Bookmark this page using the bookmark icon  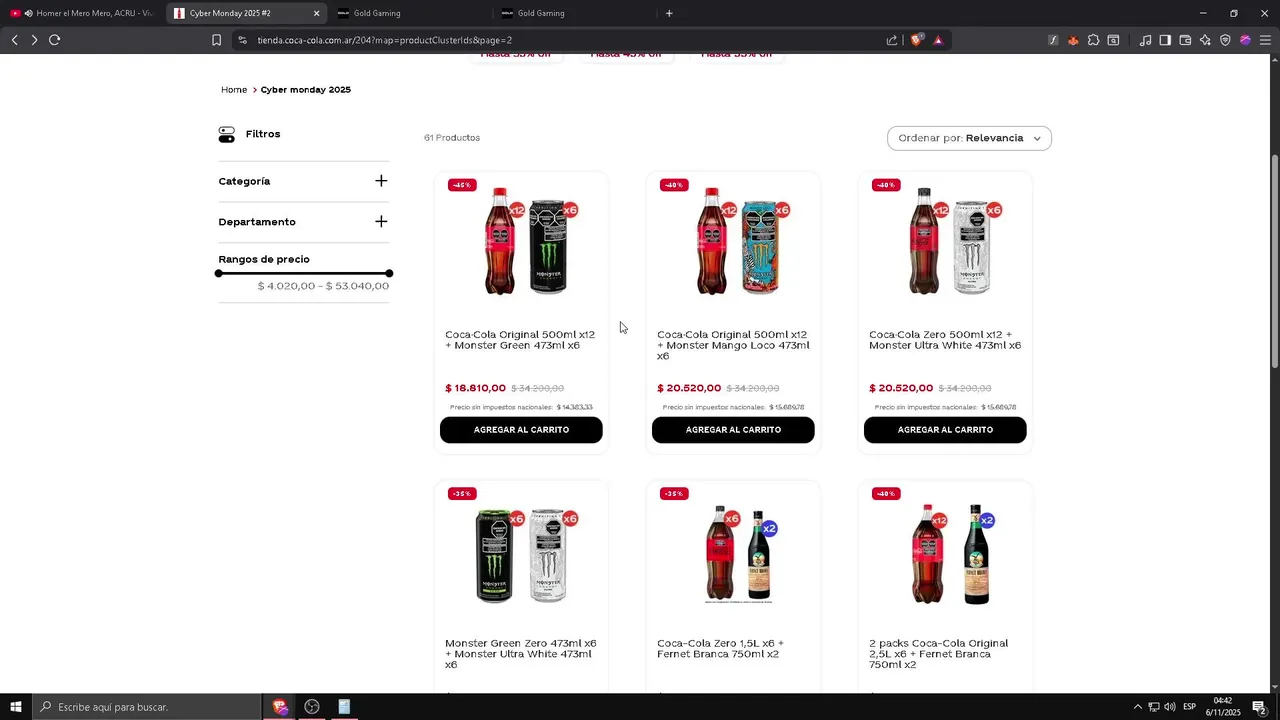click(216, 40)
